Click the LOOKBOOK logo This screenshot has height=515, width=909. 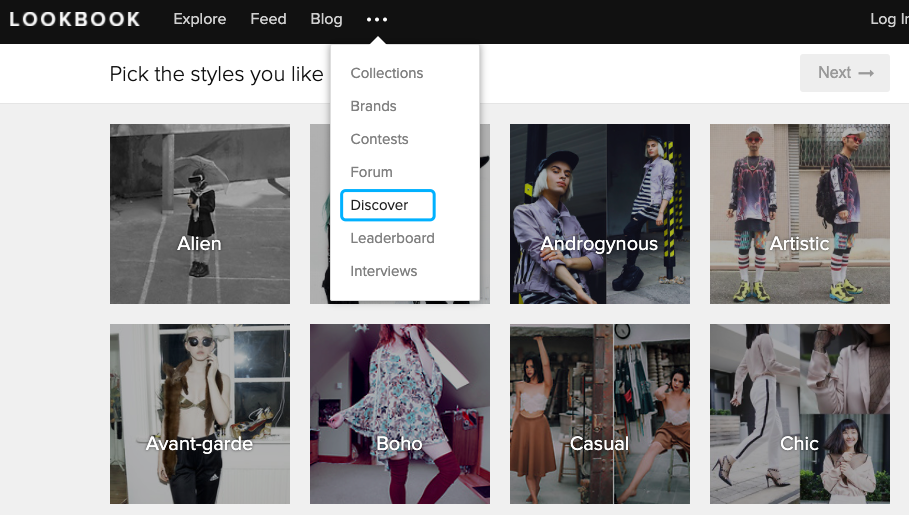(75, 19)
